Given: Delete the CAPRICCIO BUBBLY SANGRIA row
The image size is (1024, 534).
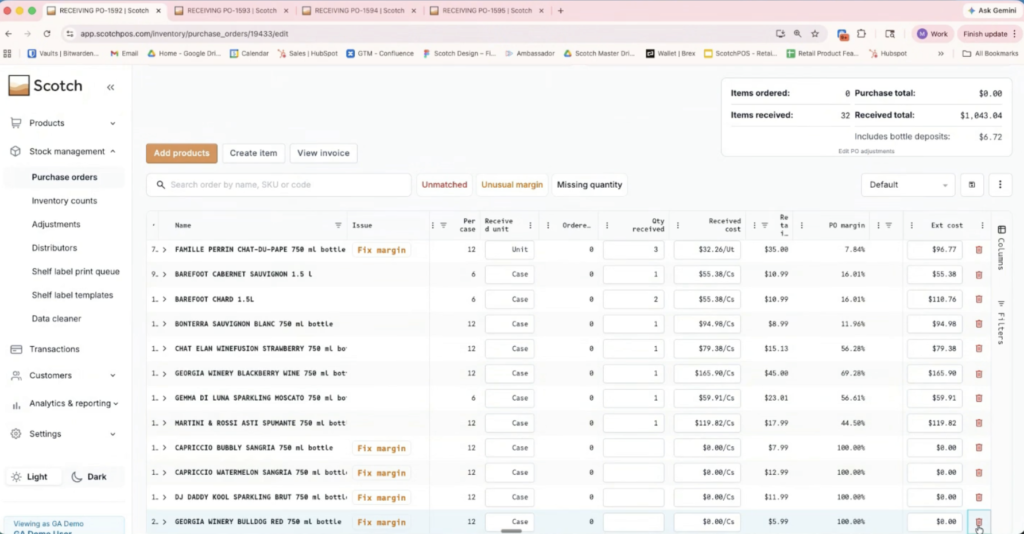Looking at the screenshot, I should click(978, 448).
